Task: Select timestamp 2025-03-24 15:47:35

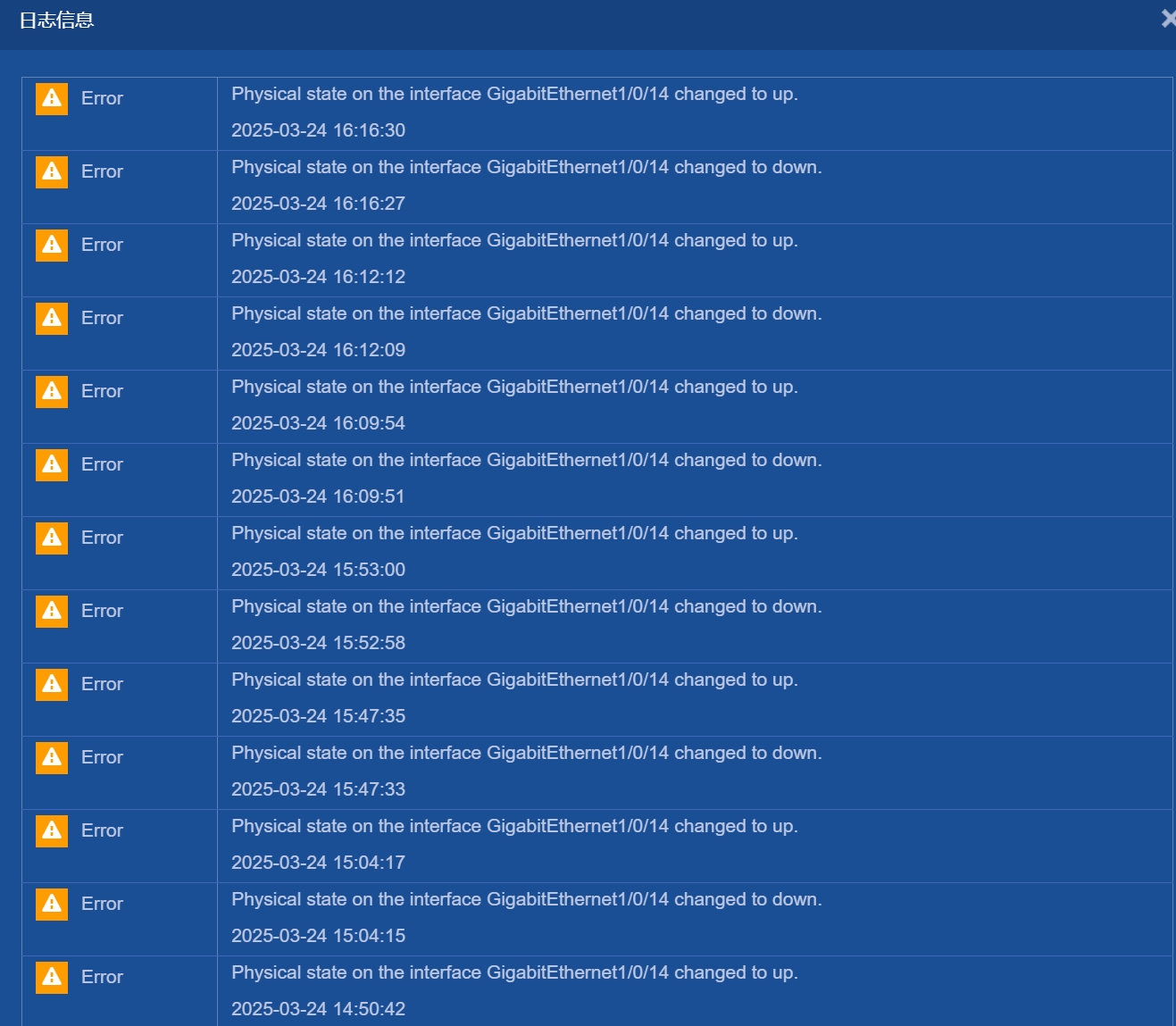Action: [318, 716]
